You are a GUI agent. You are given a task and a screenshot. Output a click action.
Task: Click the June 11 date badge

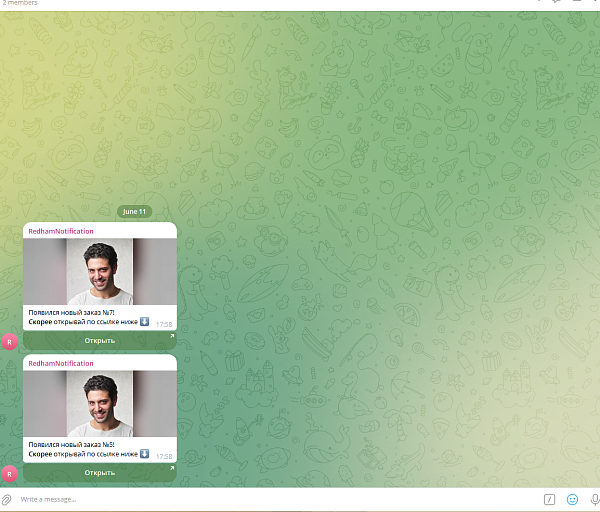[x=134, y=212]
